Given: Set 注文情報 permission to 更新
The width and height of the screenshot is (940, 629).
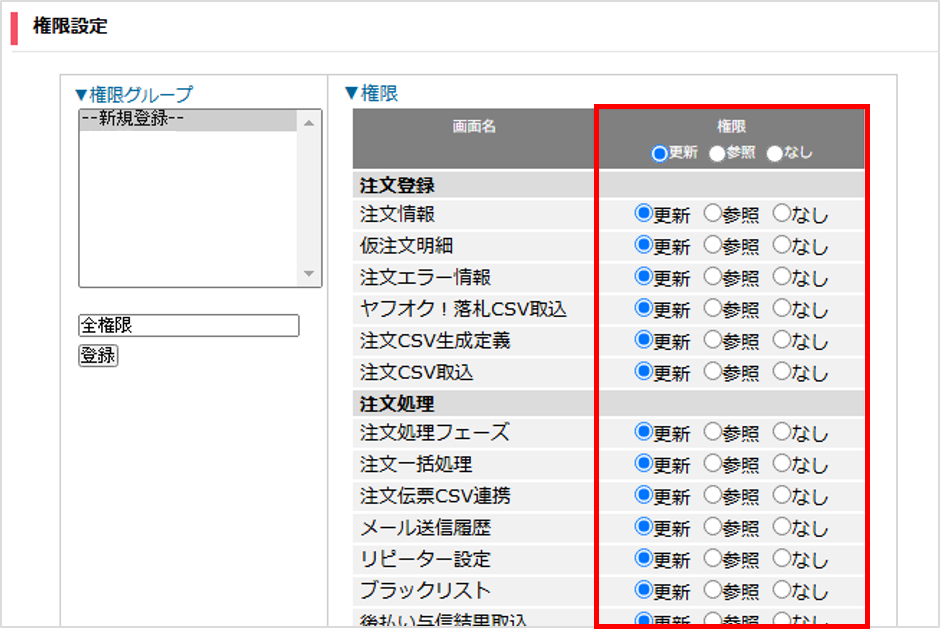Looking at the screenshot, I should point(643,213).
